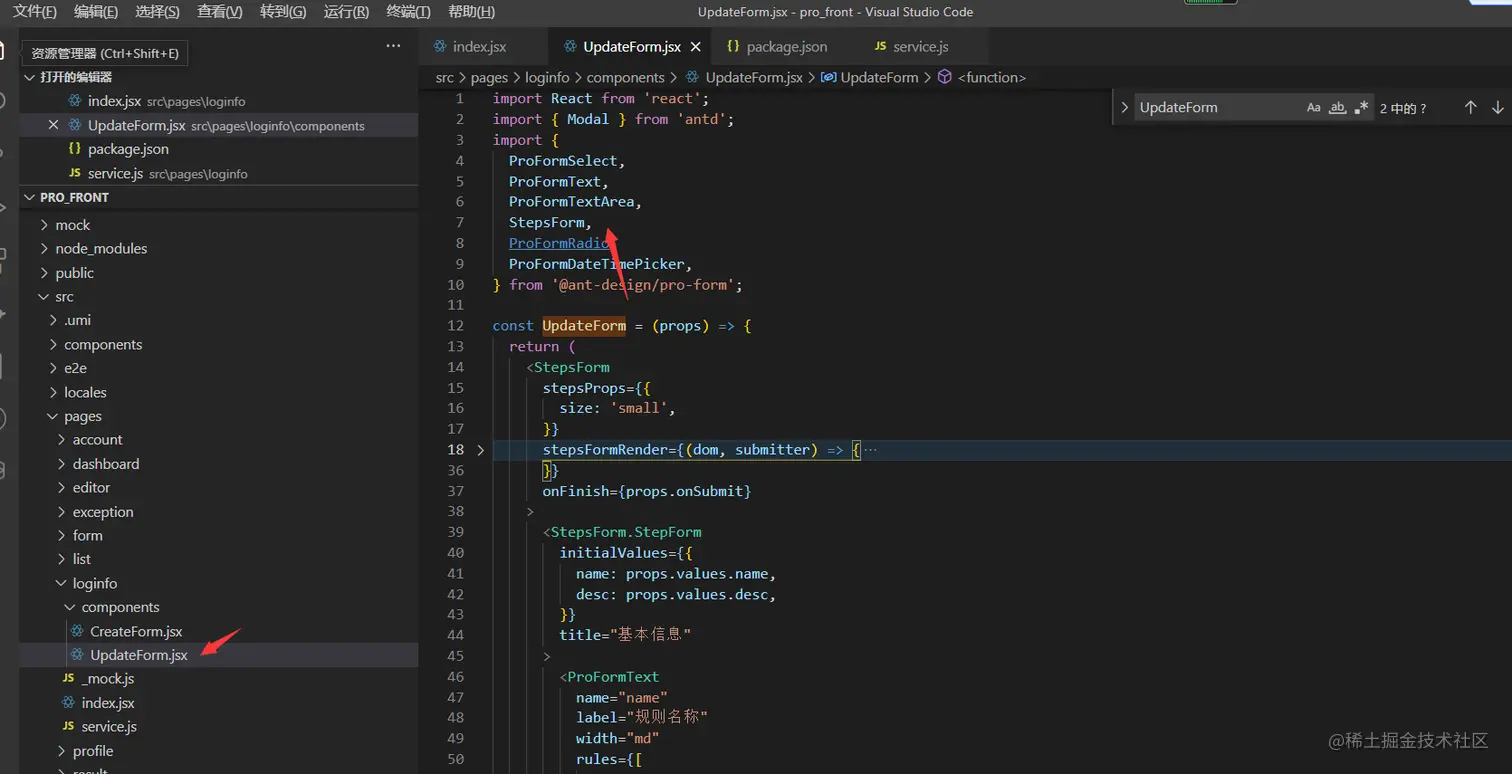Click the ProFormRadio import link

click(x=559, y=243)
